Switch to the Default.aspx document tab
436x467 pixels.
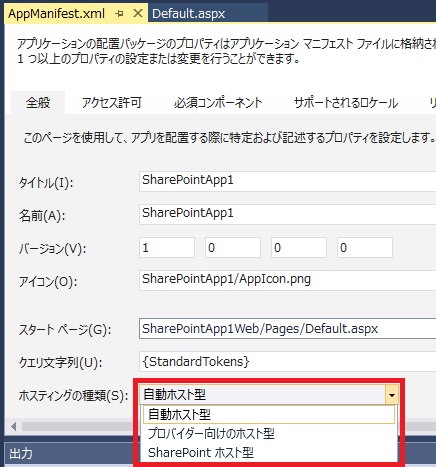pos(189,14)
